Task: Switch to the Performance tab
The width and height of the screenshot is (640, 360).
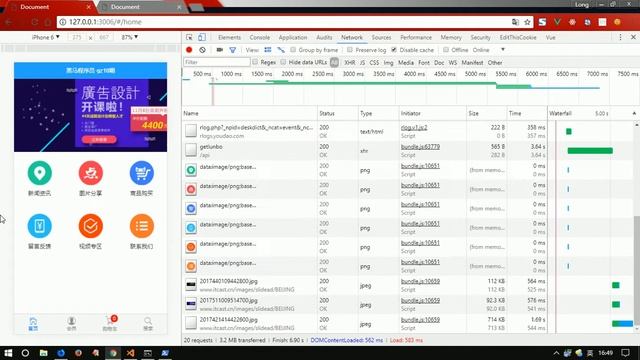Action: pyautogui.click(x=416, y=37)
